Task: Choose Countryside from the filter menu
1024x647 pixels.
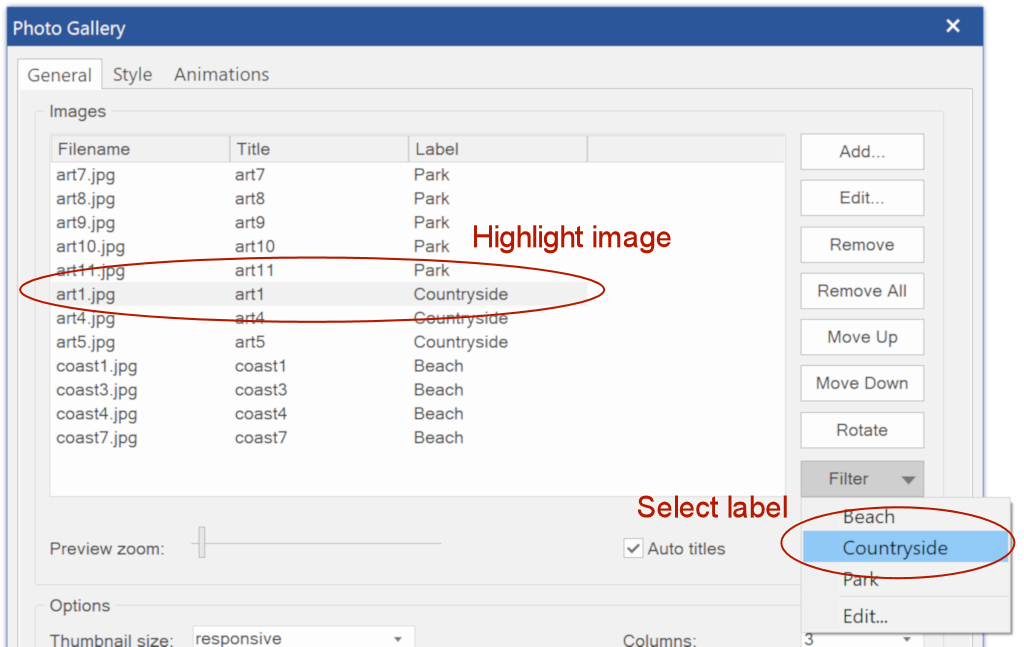Action: 894,548
